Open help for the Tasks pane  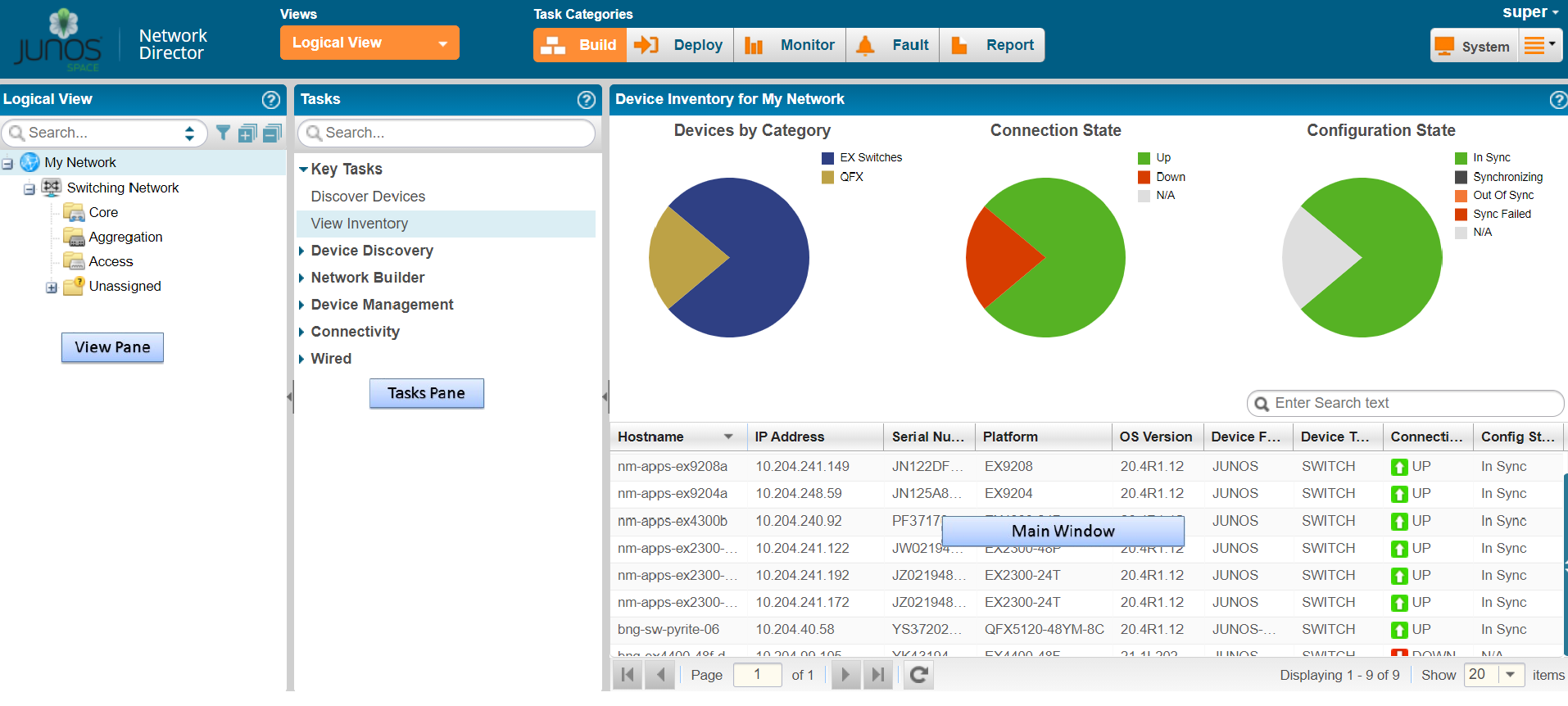coord(586,100)
